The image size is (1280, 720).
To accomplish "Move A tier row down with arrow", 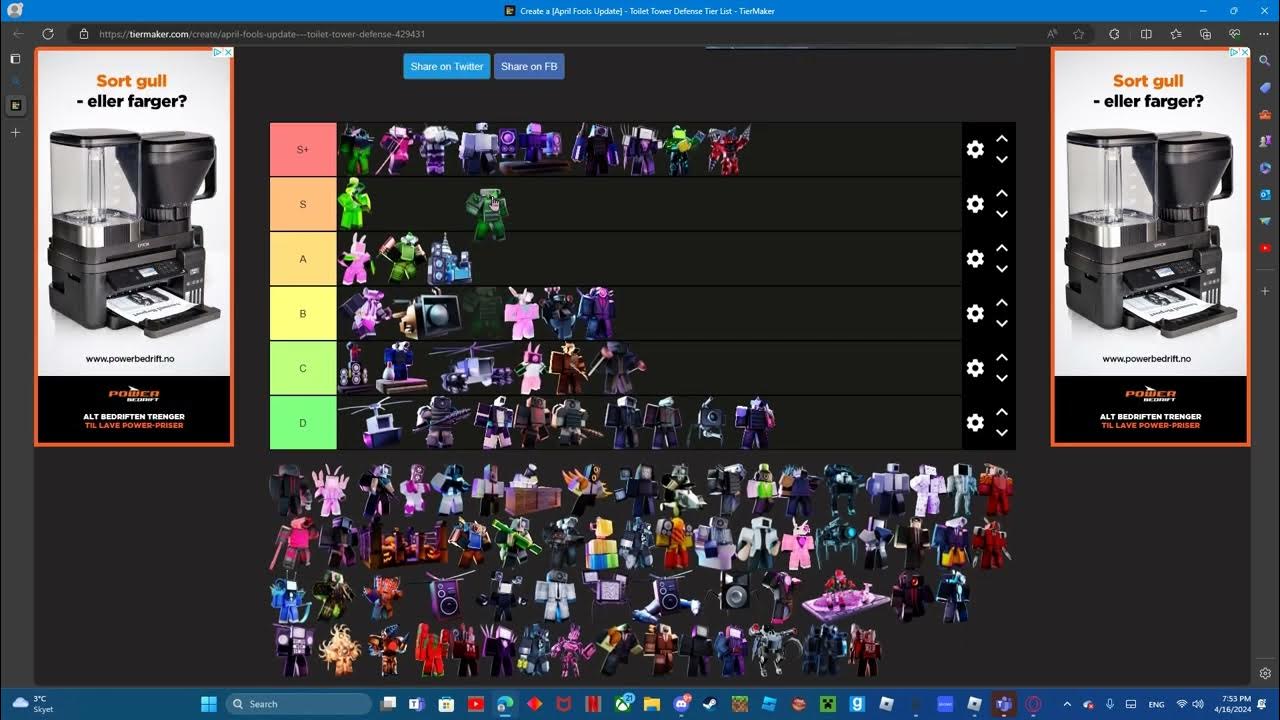I will coord(1001,269).
